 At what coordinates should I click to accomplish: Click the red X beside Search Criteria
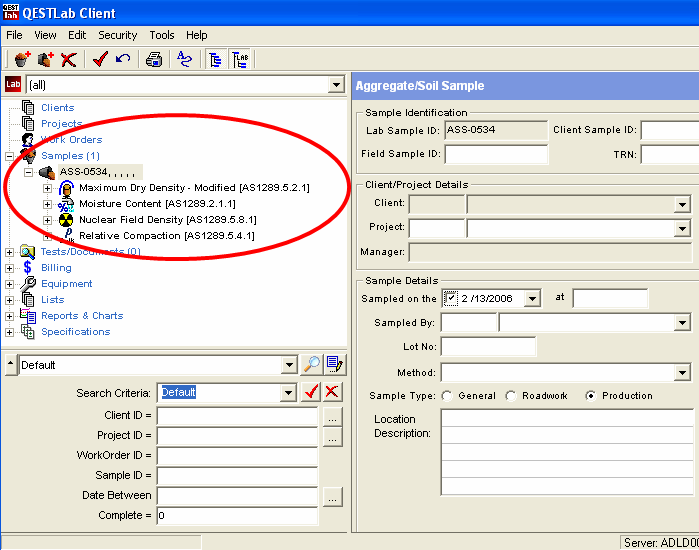[x=332, y=392]
